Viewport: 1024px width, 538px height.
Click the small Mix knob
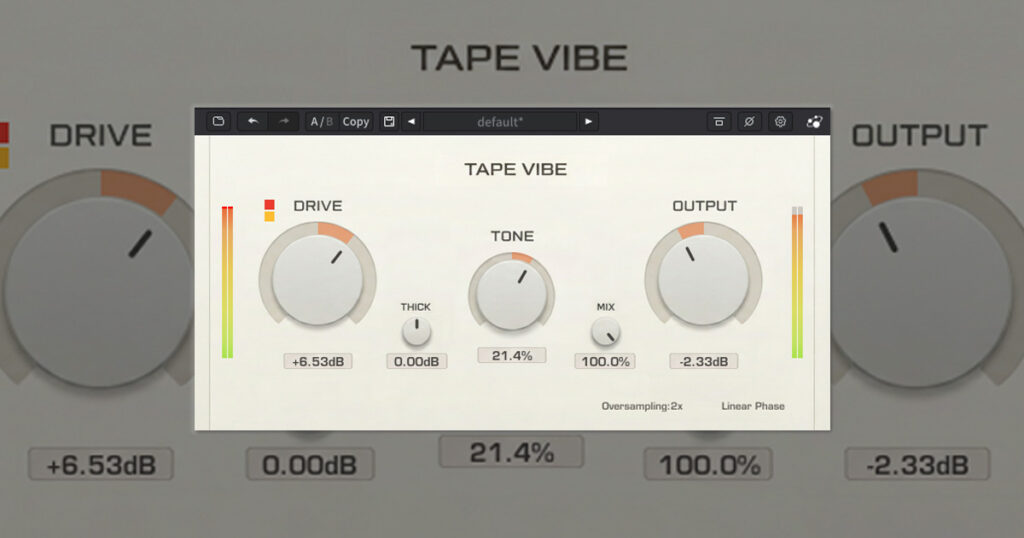(x=605, y=332)
